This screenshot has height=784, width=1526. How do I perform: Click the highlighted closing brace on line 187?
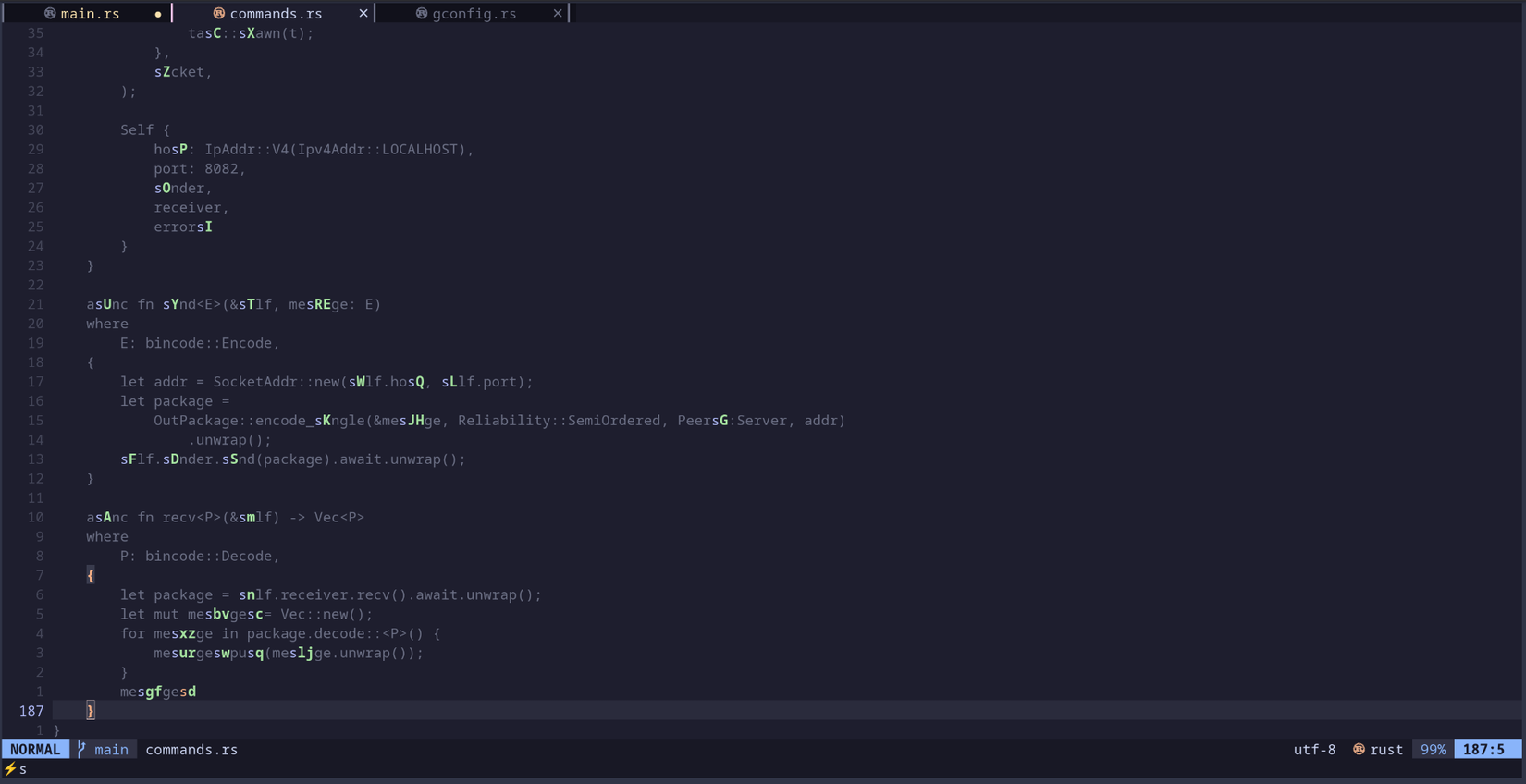point(90,711)
